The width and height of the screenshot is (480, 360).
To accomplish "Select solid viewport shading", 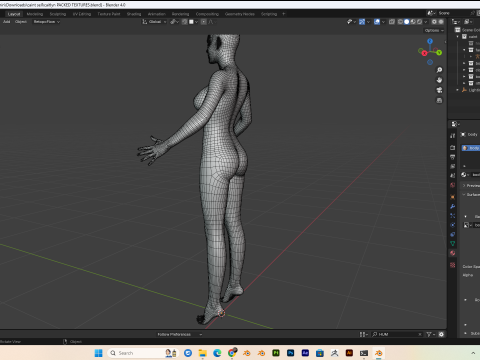I will [x=407, y=22].
